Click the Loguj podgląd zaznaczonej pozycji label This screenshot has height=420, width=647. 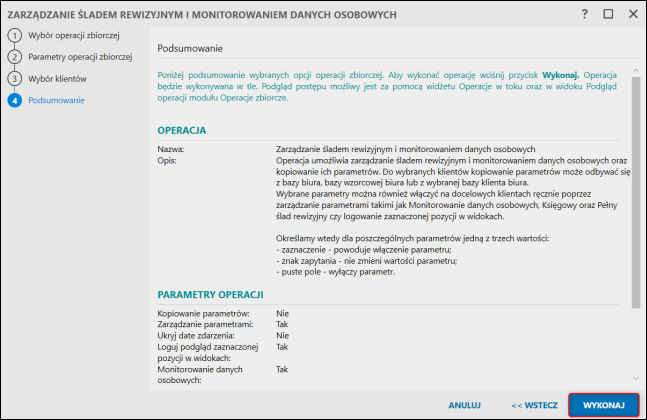point(208,352)
